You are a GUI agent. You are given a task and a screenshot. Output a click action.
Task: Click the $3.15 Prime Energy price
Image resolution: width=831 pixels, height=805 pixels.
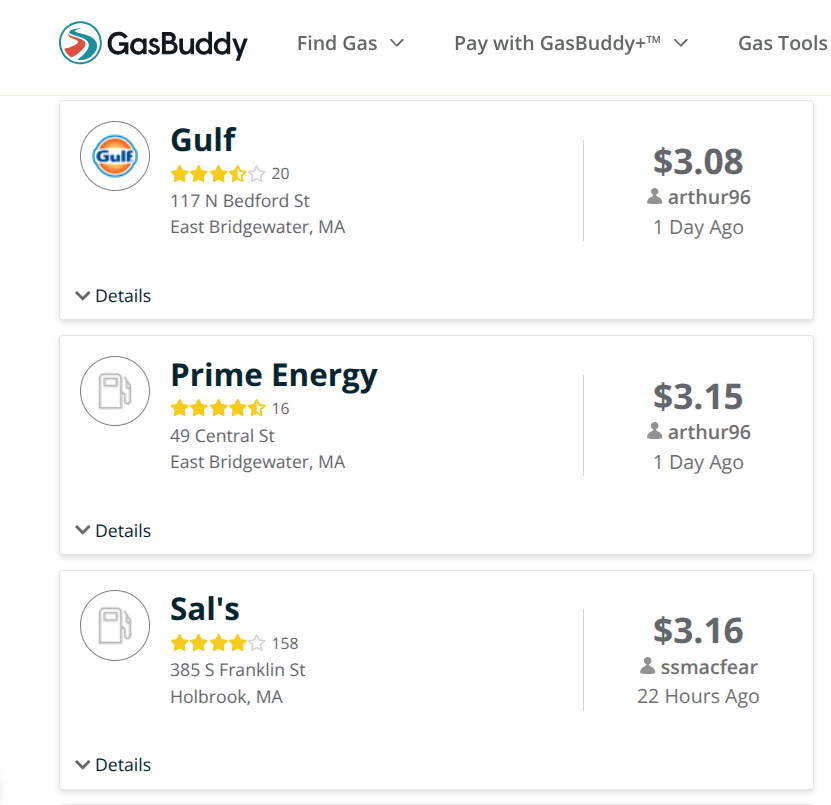[x=698, y=396]
